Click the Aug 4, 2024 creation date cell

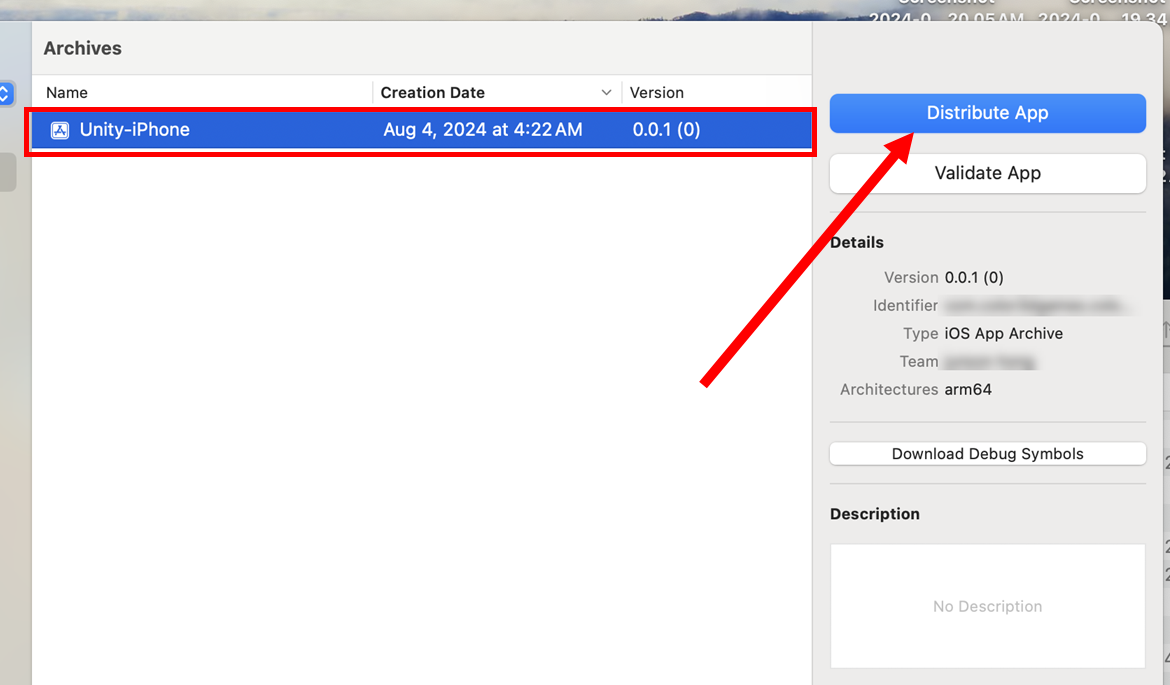(483, 130)
